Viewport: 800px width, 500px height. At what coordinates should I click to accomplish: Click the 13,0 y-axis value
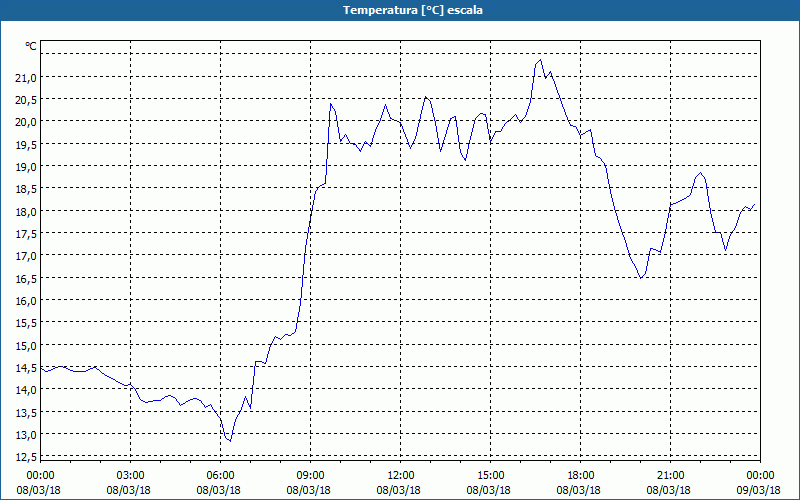coord(26,435)
